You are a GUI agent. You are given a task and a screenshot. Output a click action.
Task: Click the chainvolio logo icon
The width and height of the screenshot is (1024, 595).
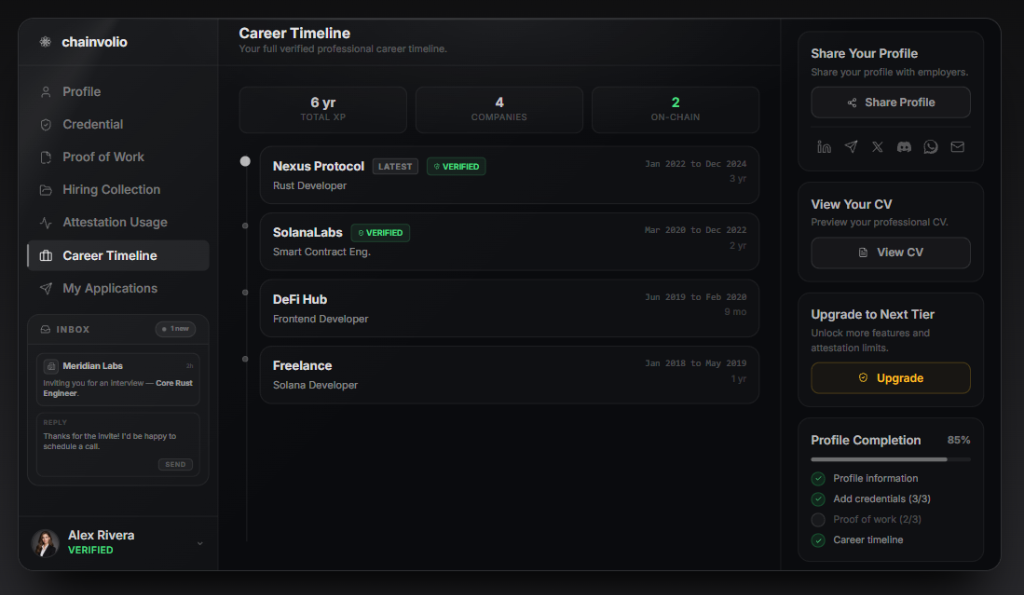click(x=45, y=42)
